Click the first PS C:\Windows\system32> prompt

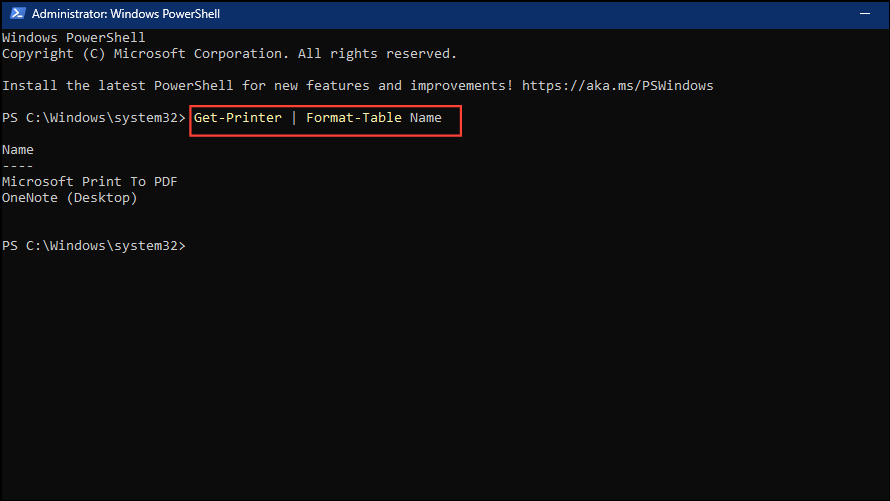click(x=94, y=118)
